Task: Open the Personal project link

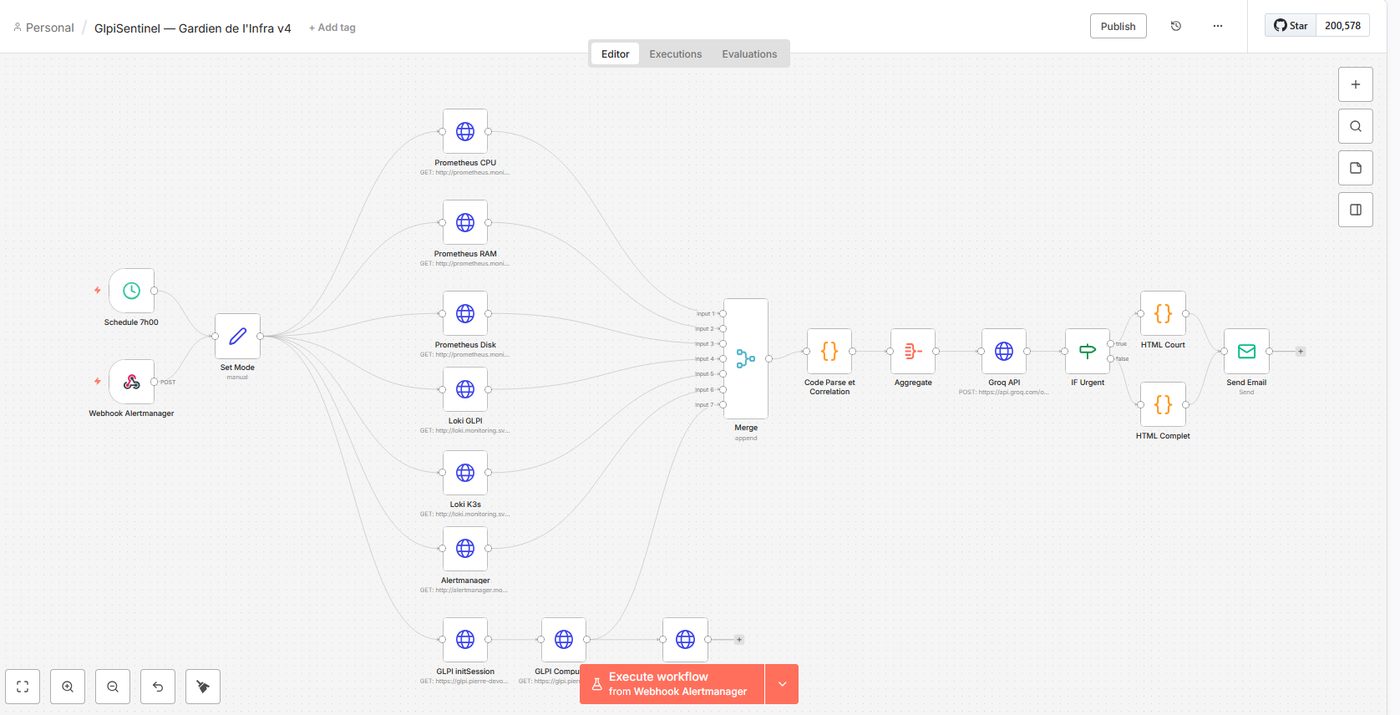Action: pyautogui.click(x=43, y=28)
